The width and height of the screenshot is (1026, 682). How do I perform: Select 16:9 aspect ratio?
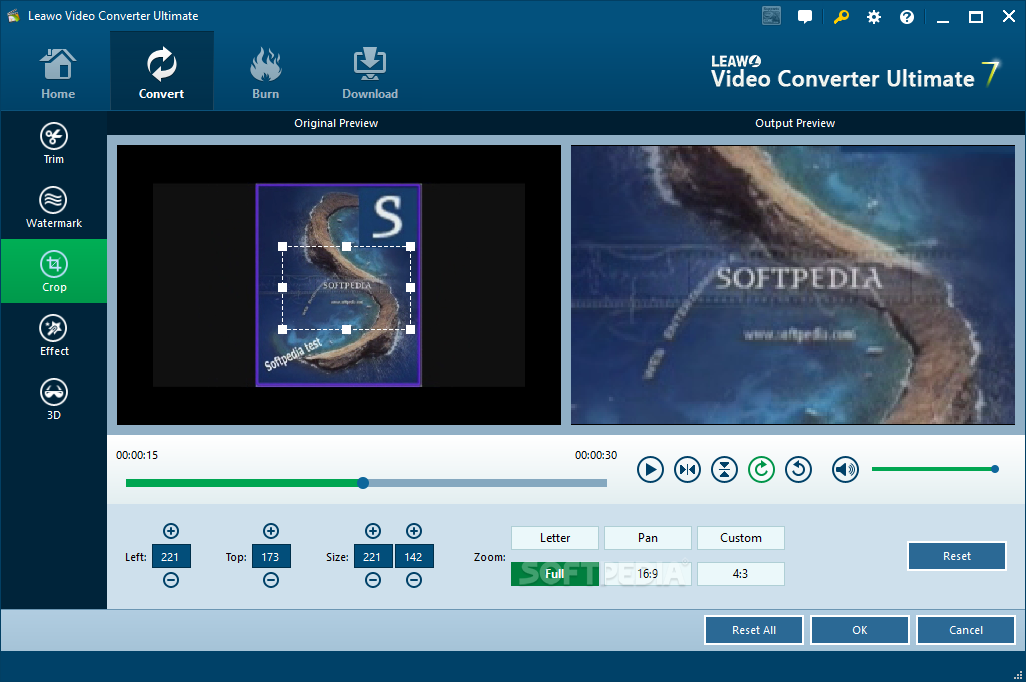[648, 574]
